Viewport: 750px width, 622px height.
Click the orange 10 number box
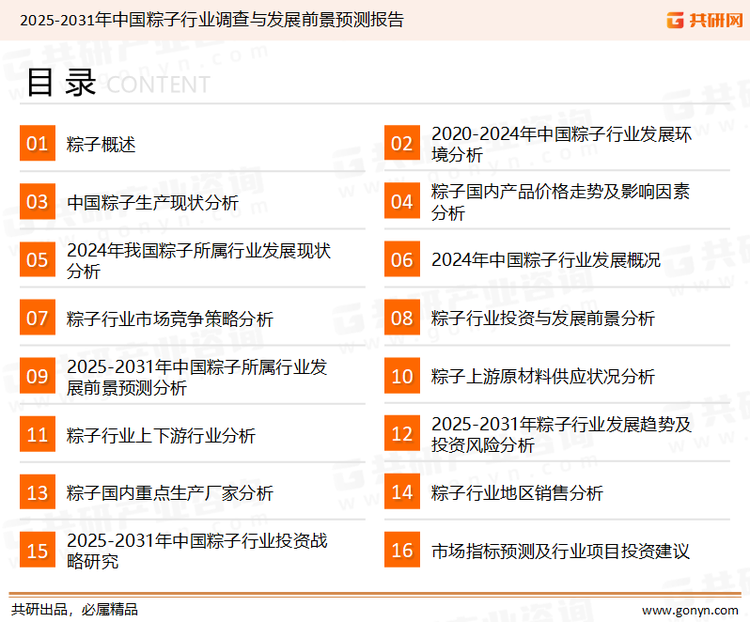[x=402, y=376]
